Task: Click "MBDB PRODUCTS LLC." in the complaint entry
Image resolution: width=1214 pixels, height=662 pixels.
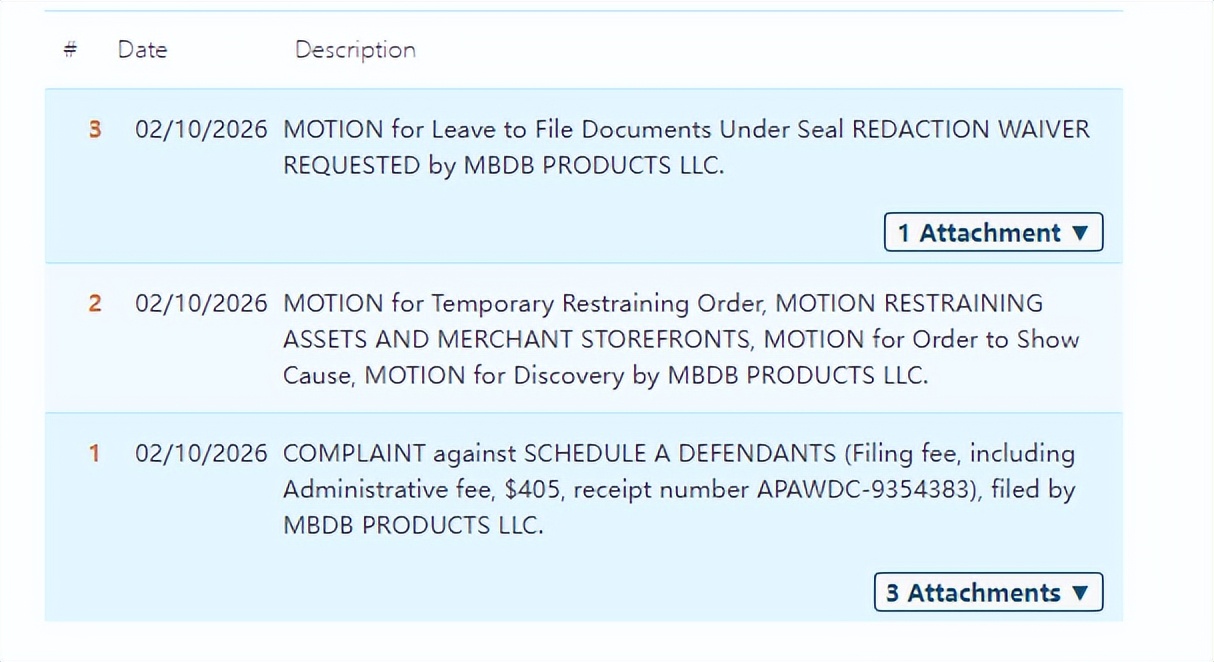Action: [413, 526]
